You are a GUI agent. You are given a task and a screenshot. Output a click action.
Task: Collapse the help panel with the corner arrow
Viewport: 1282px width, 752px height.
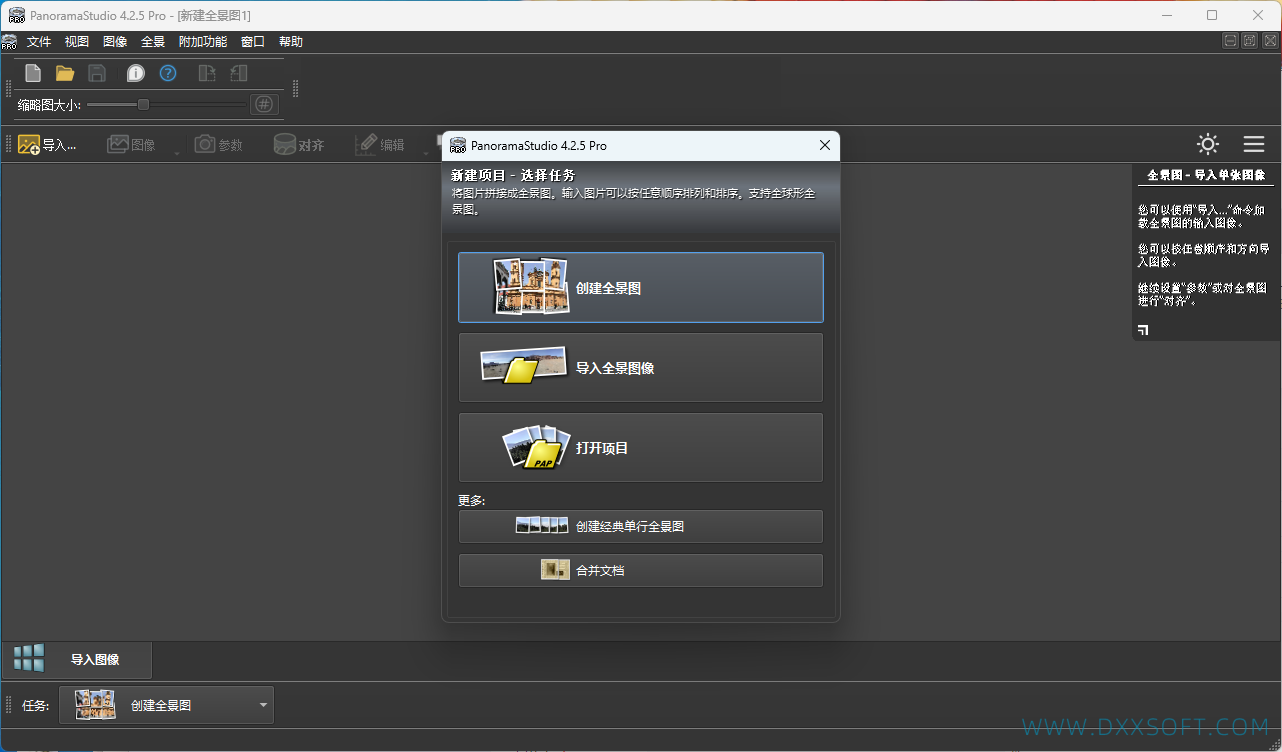point(1143,329)
